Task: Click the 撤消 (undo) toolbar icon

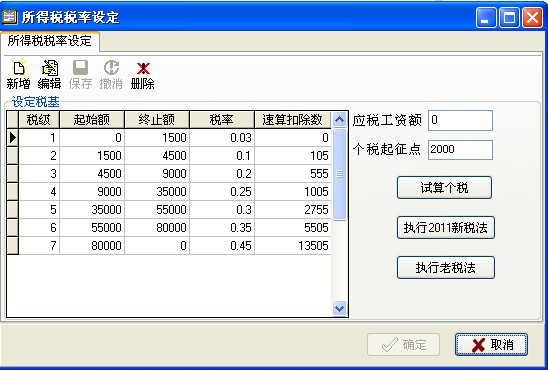Action: pos(111,74)
